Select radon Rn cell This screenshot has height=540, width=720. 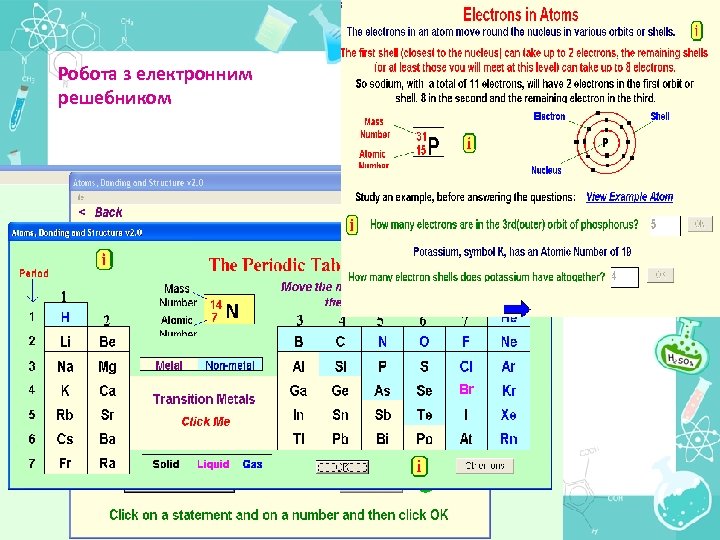coord(509,439)
